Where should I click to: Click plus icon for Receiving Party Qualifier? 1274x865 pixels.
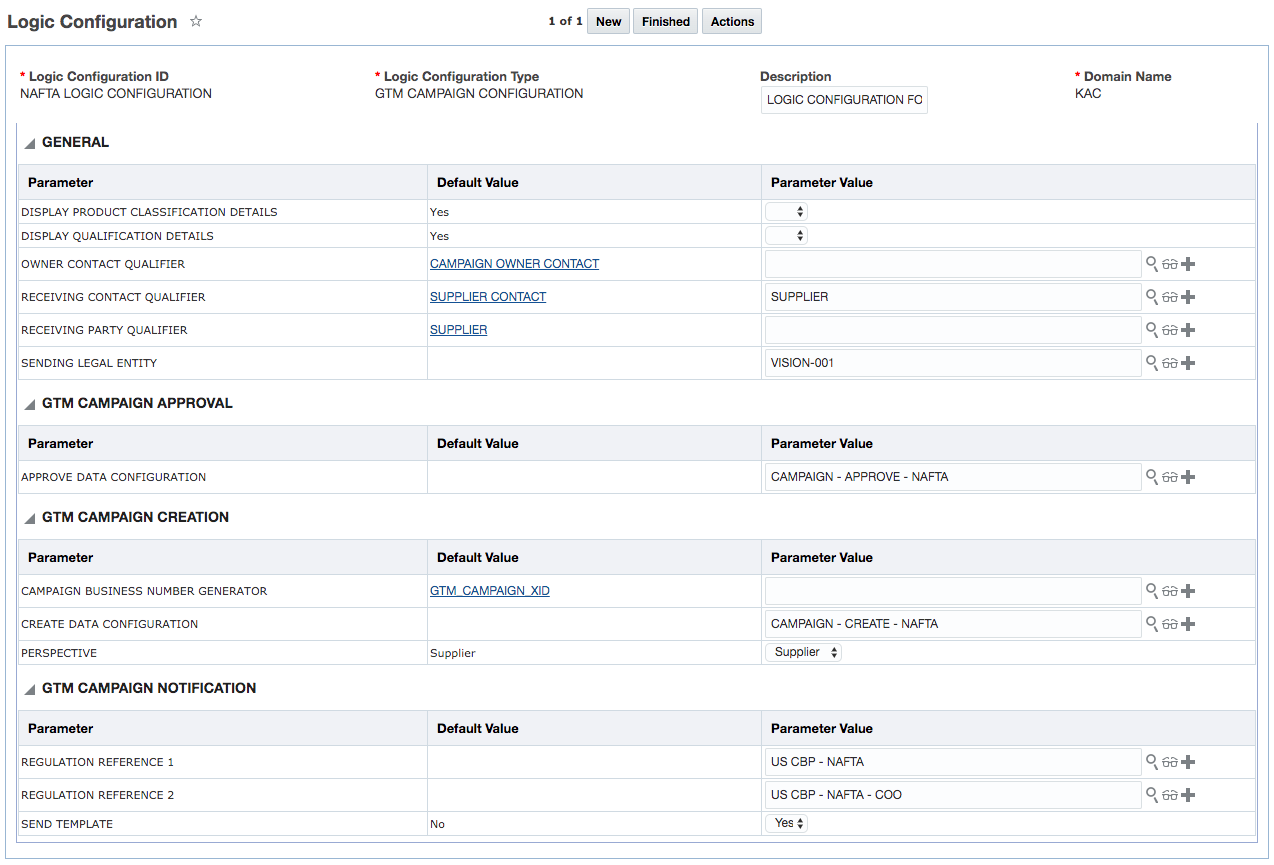click(x=1188, y=330)
